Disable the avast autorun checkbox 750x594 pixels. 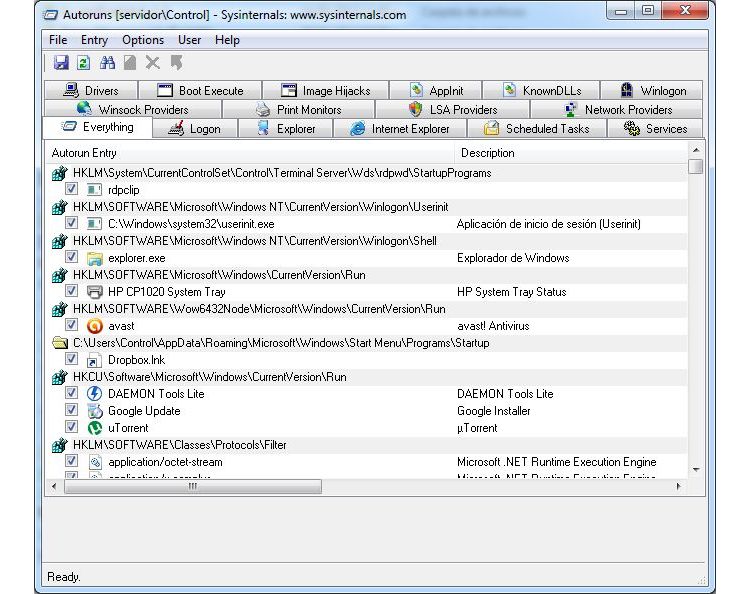71,325
